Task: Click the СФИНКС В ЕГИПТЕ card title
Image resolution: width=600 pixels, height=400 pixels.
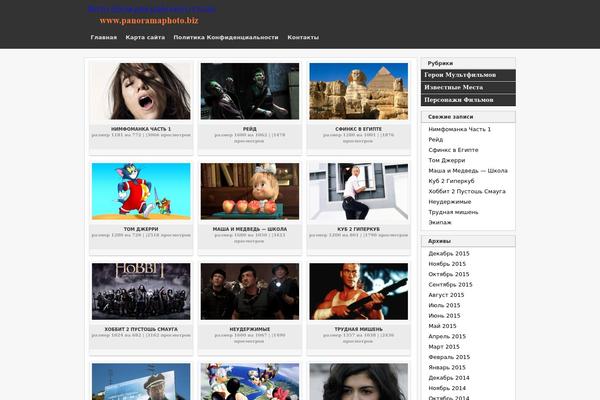Action: click(x=359, y=129)
